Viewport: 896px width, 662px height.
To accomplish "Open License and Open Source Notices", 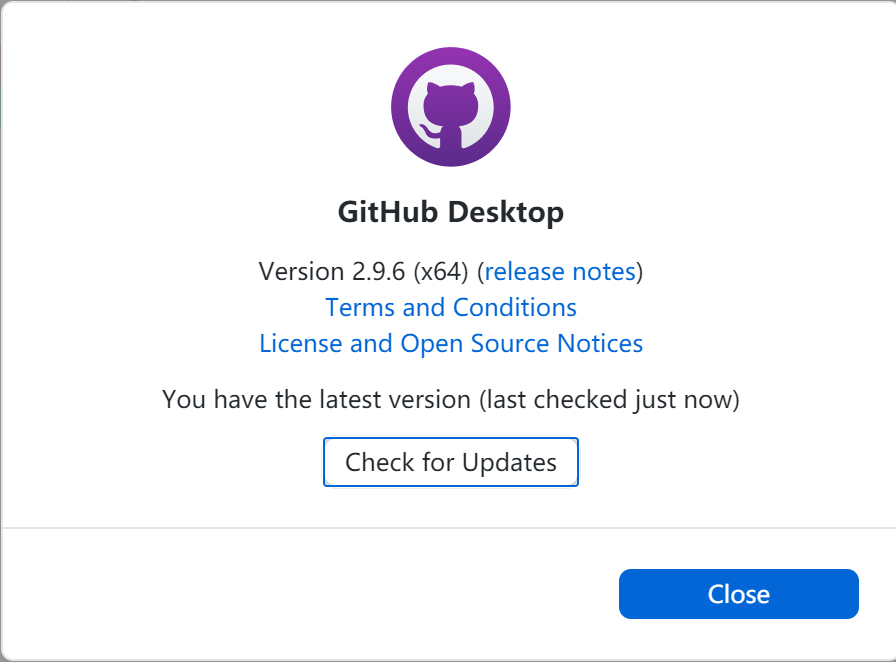I will pyautogui.click(x=450, y=343).
